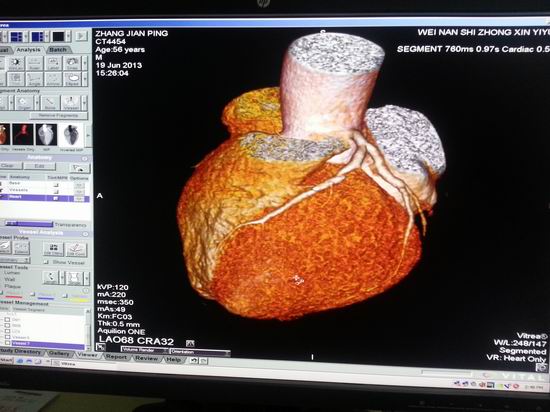Enable the Show Vessel checkbox

click(46, 262)
